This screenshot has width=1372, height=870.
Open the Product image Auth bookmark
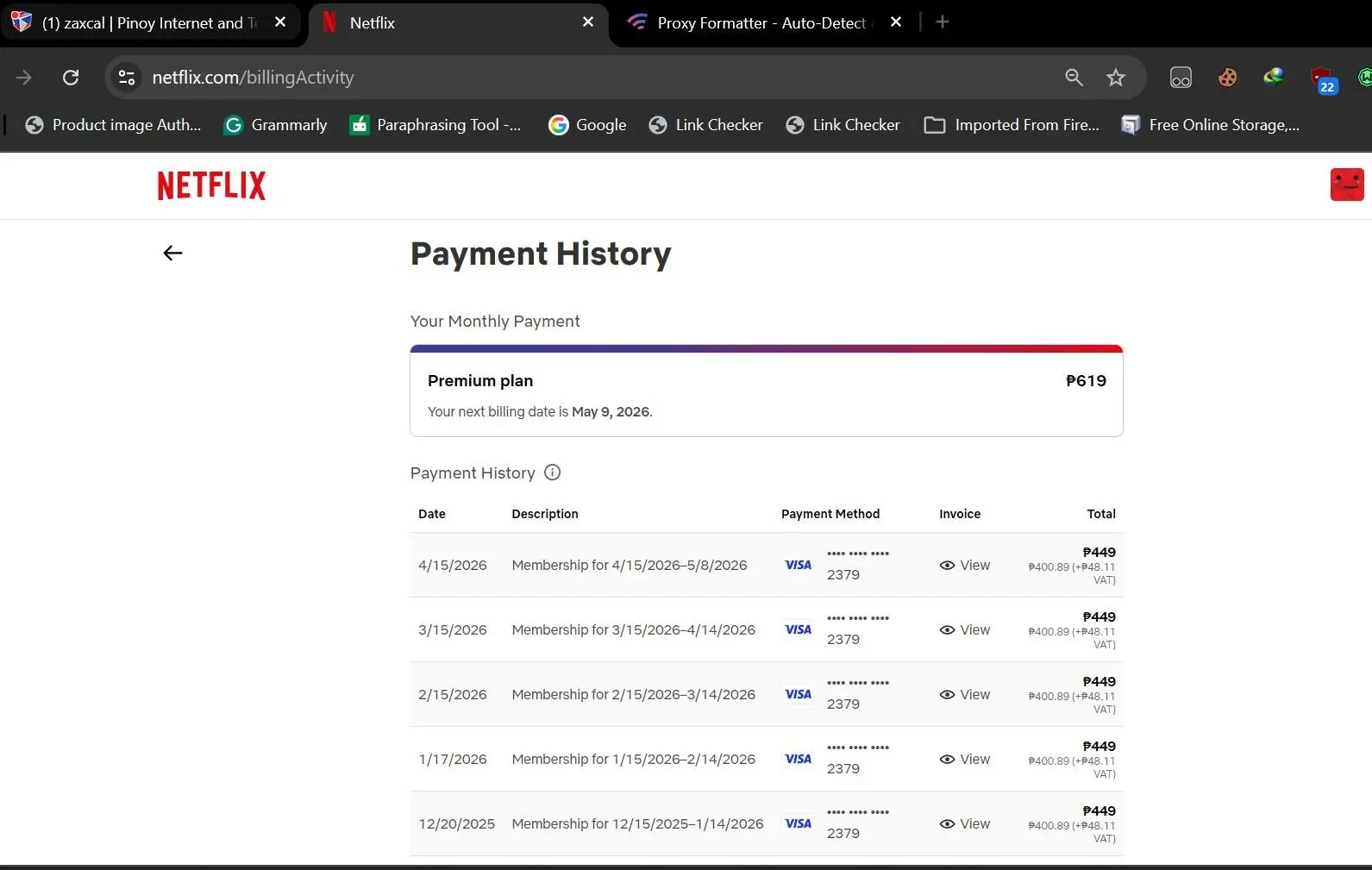[113, 125]
